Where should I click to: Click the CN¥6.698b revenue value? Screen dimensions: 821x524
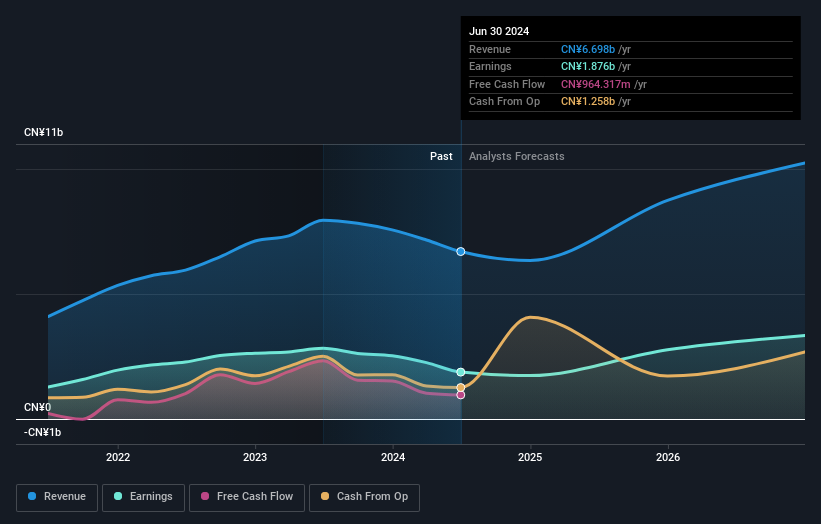point(588,49)
